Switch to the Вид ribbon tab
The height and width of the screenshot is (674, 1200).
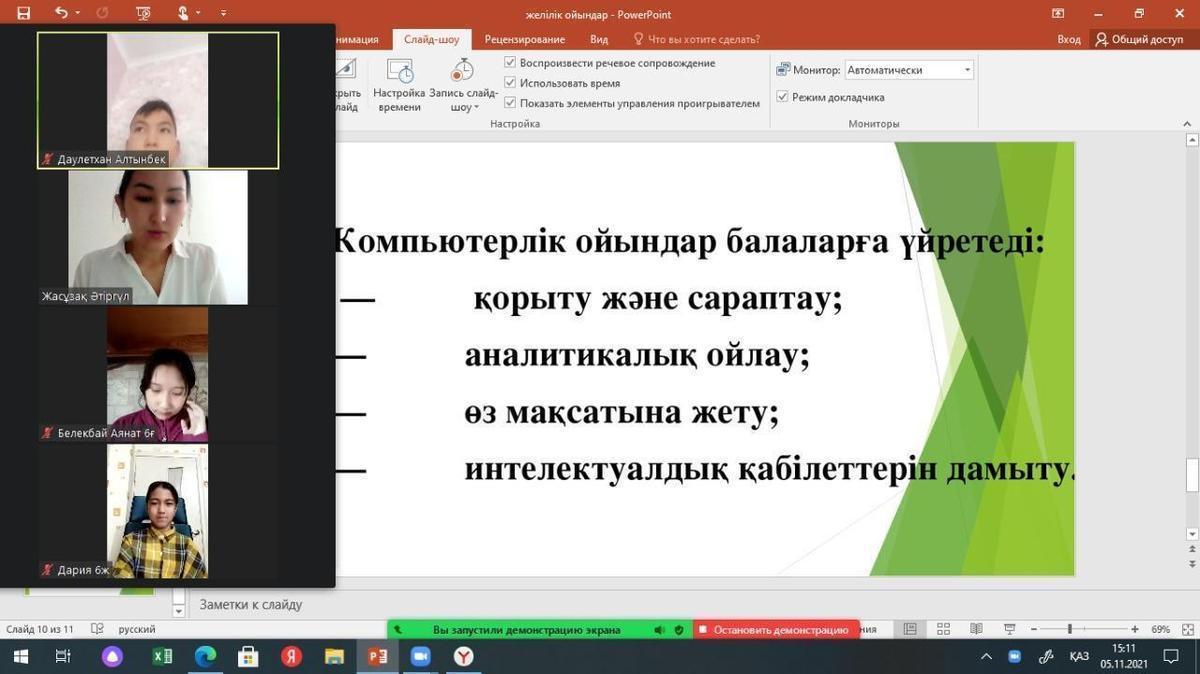tap(599, 40)
